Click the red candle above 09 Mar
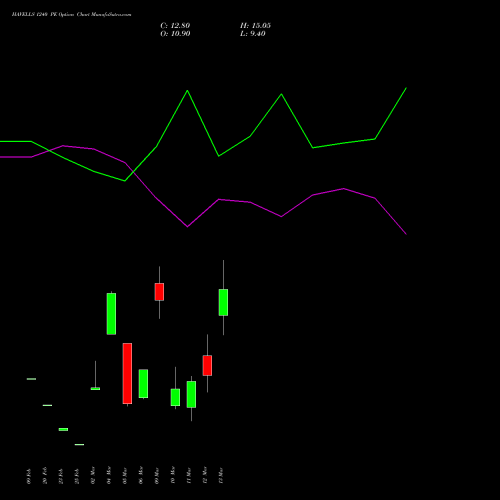The width and height of the screenshot is (500, 500). 159,292
